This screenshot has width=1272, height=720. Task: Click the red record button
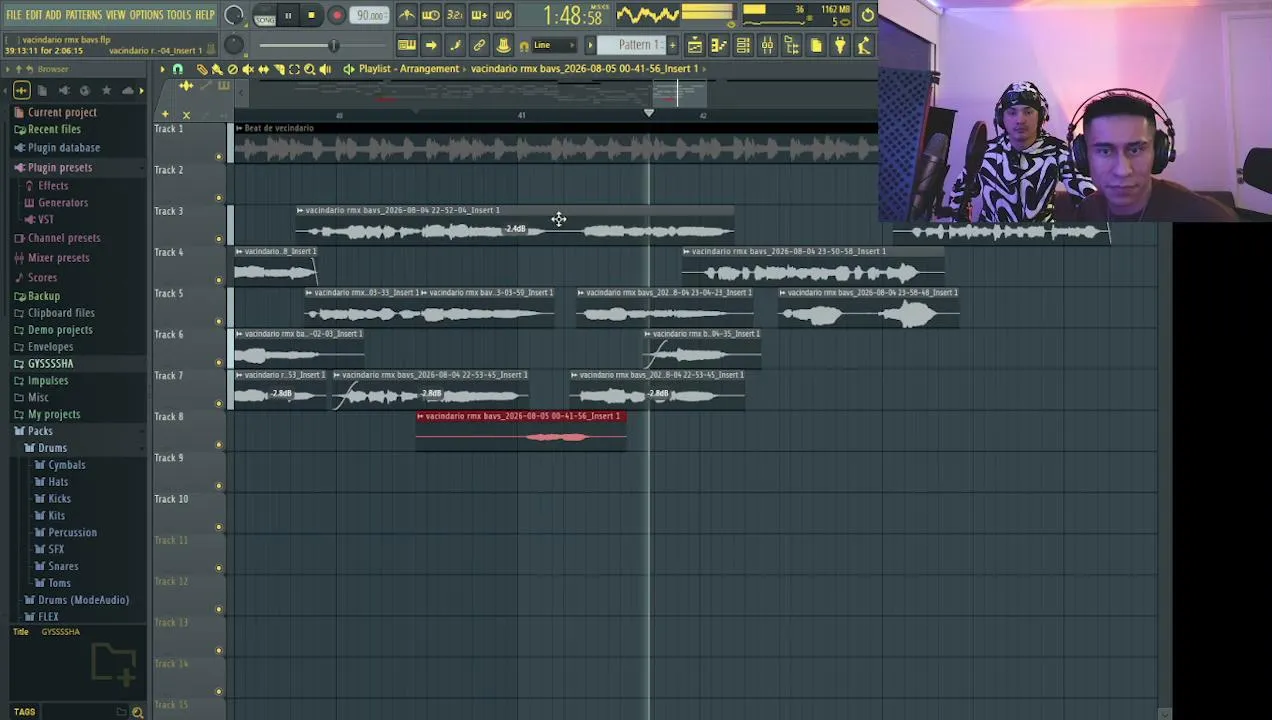[336, 15]
